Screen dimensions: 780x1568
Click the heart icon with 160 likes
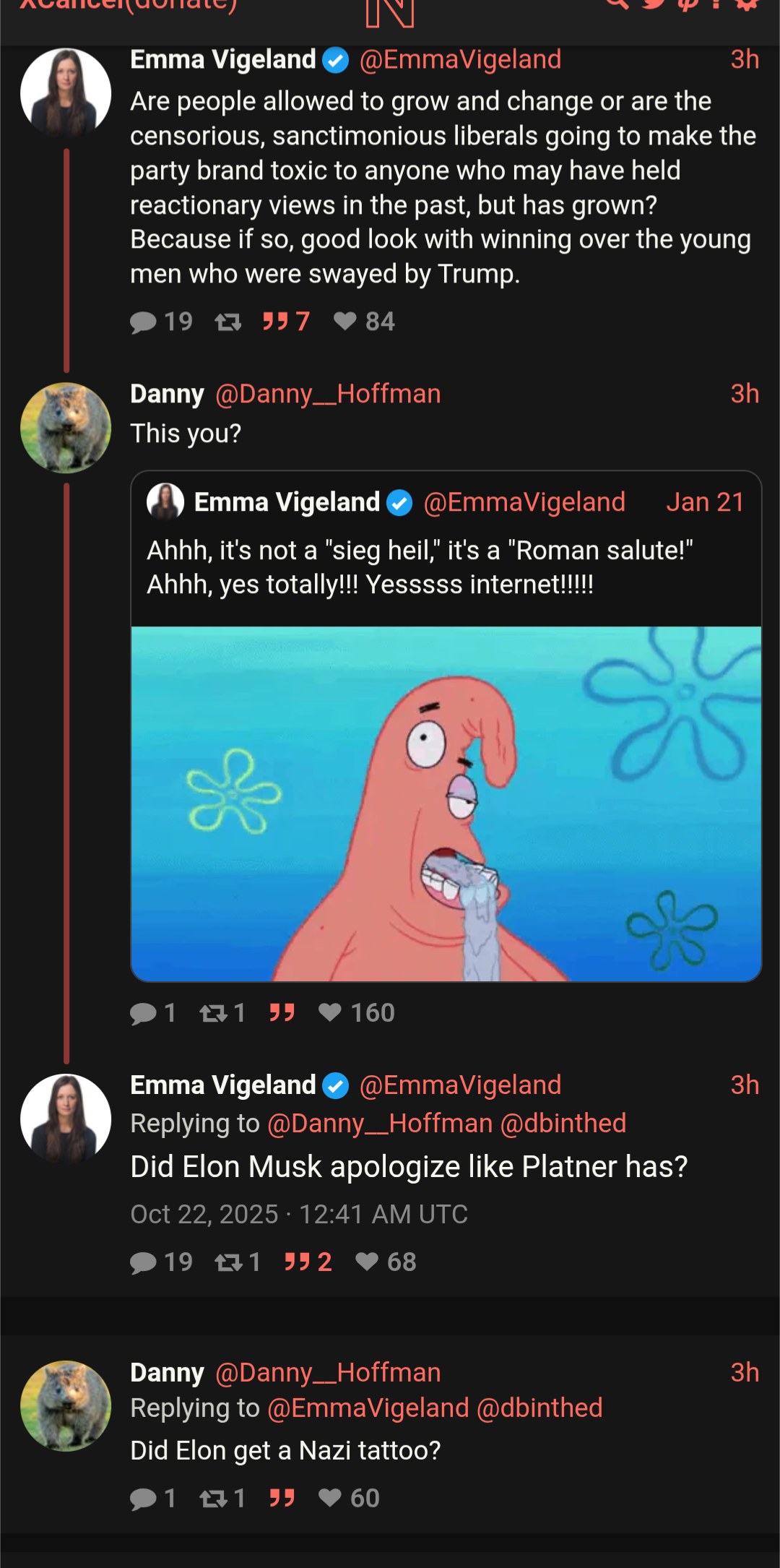[x=330, y=1012]
